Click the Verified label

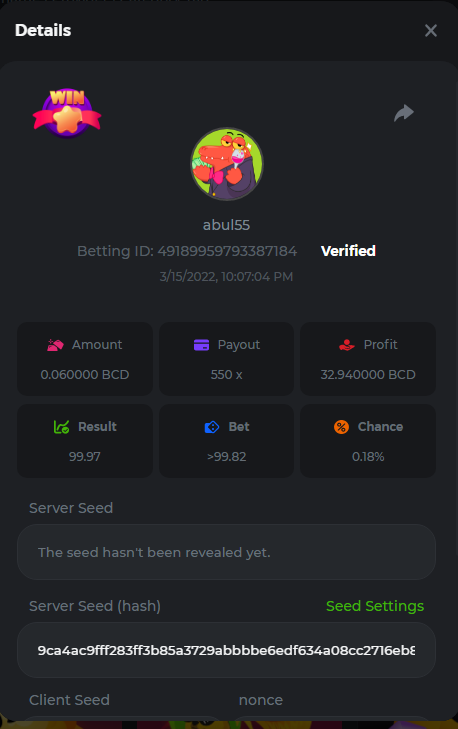point(348,251)
